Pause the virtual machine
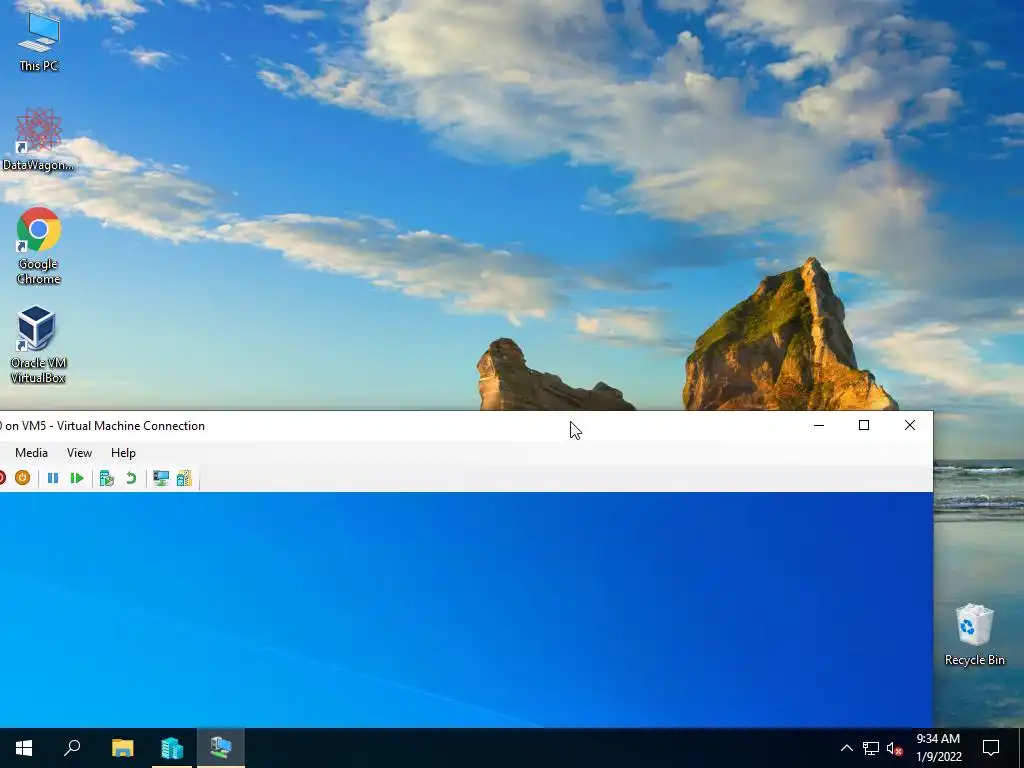This screenshot has width=1024, height=768. click(53, 478)
